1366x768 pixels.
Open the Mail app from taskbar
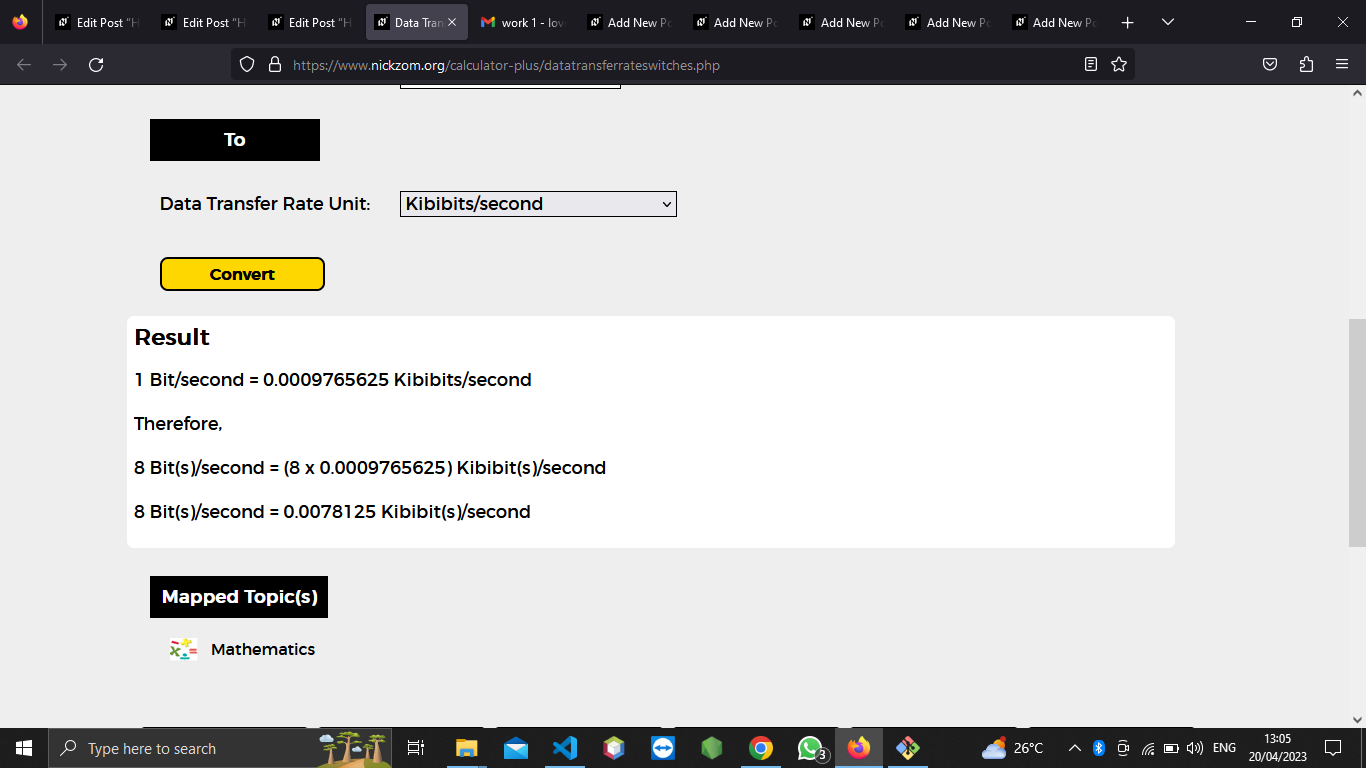pos(516,748)
